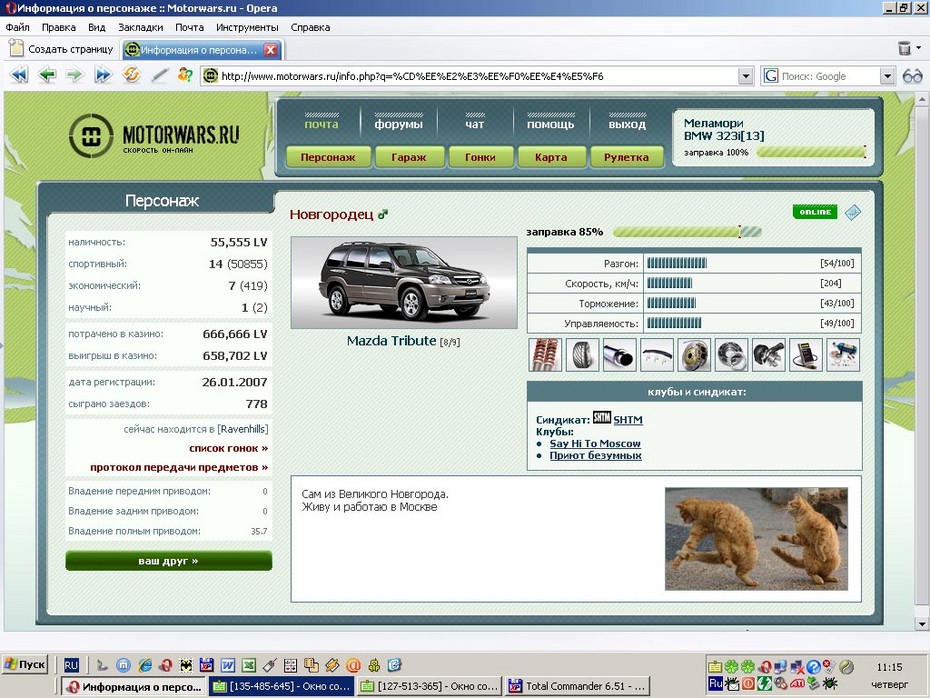Open the Справка menu

tap(310, 27)
